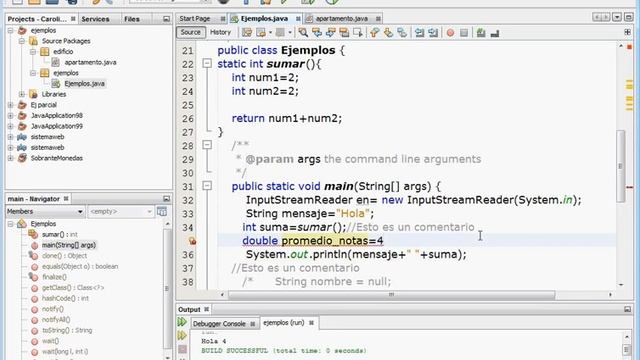Click the editor horizontal scrollbar

391,295
